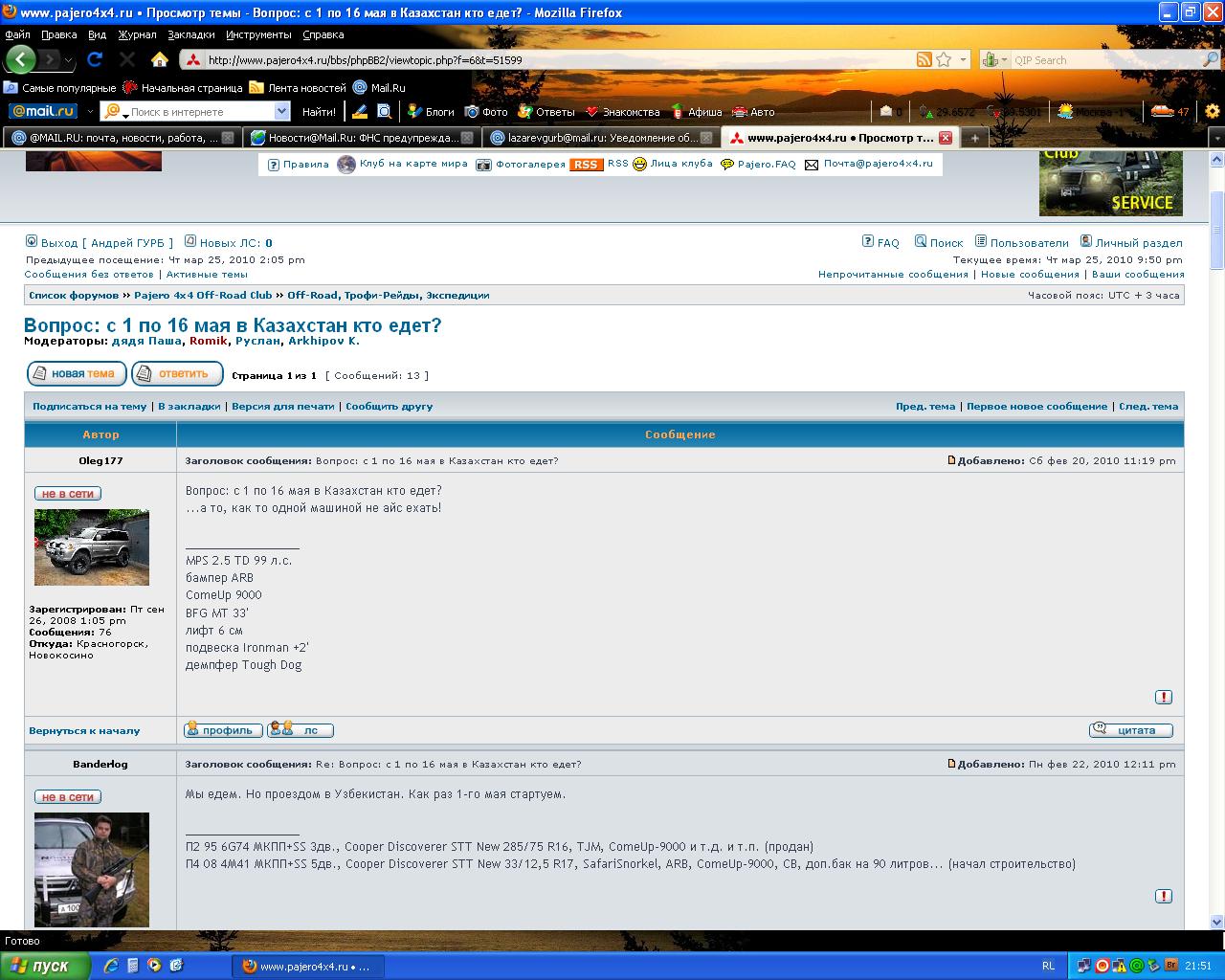
Task: Report Oleg177's post with exclamation icon
Action: click(1163, 698)
